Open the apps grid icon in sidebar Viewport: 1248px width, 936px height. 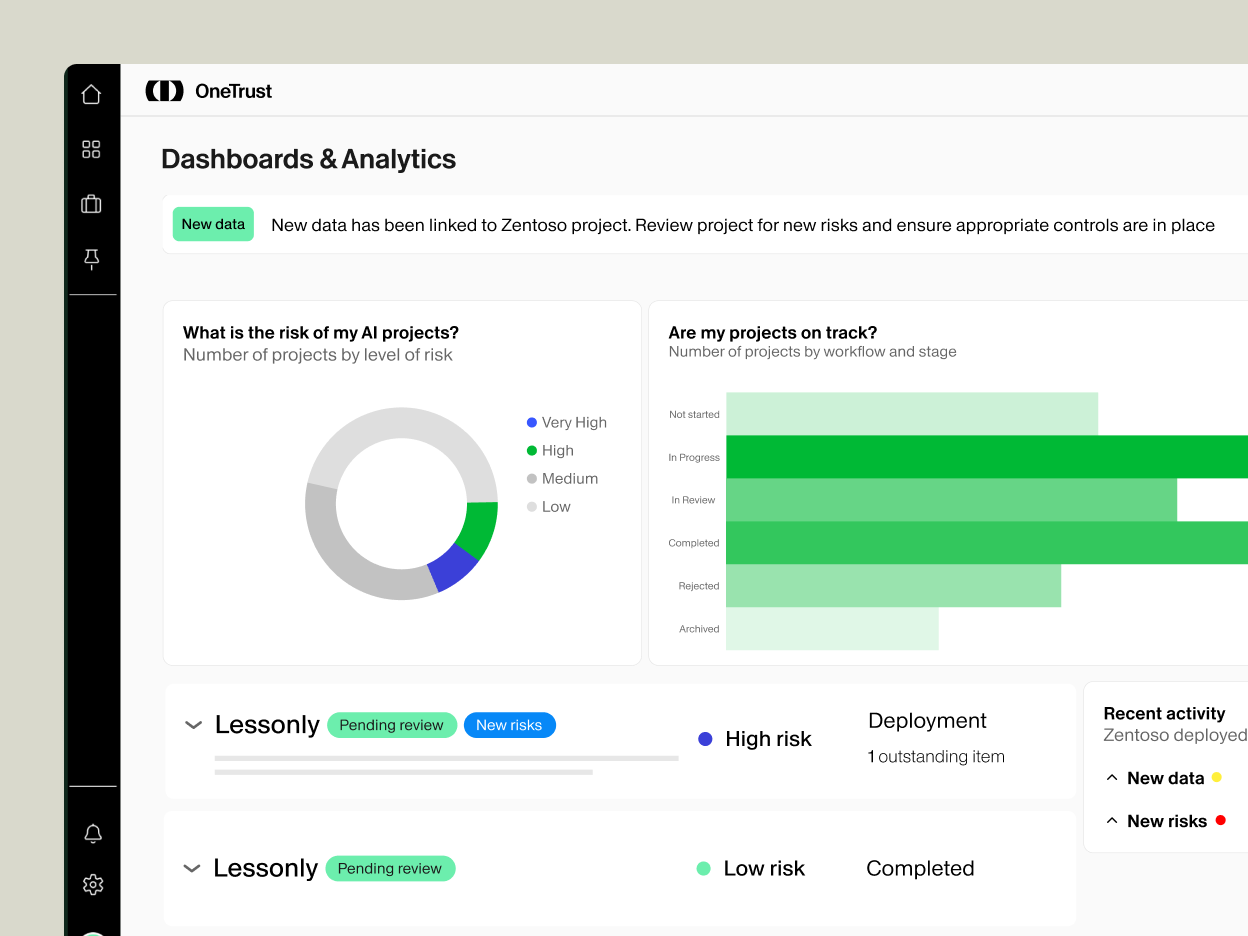click(x=92, y=149)
